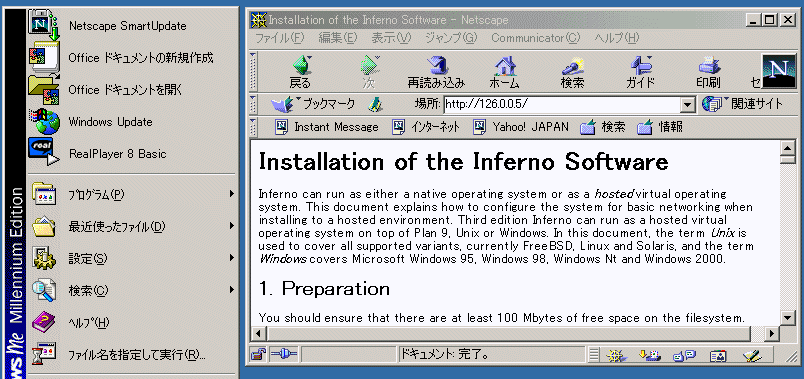804x379 pixels.
Task: Open the Bookmarks (ブックマーク) dropdown
Action: (313, 104)
